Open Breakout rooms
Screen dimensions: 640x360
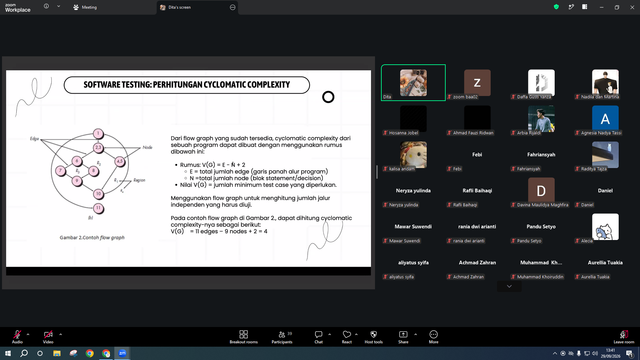[244, 337]
